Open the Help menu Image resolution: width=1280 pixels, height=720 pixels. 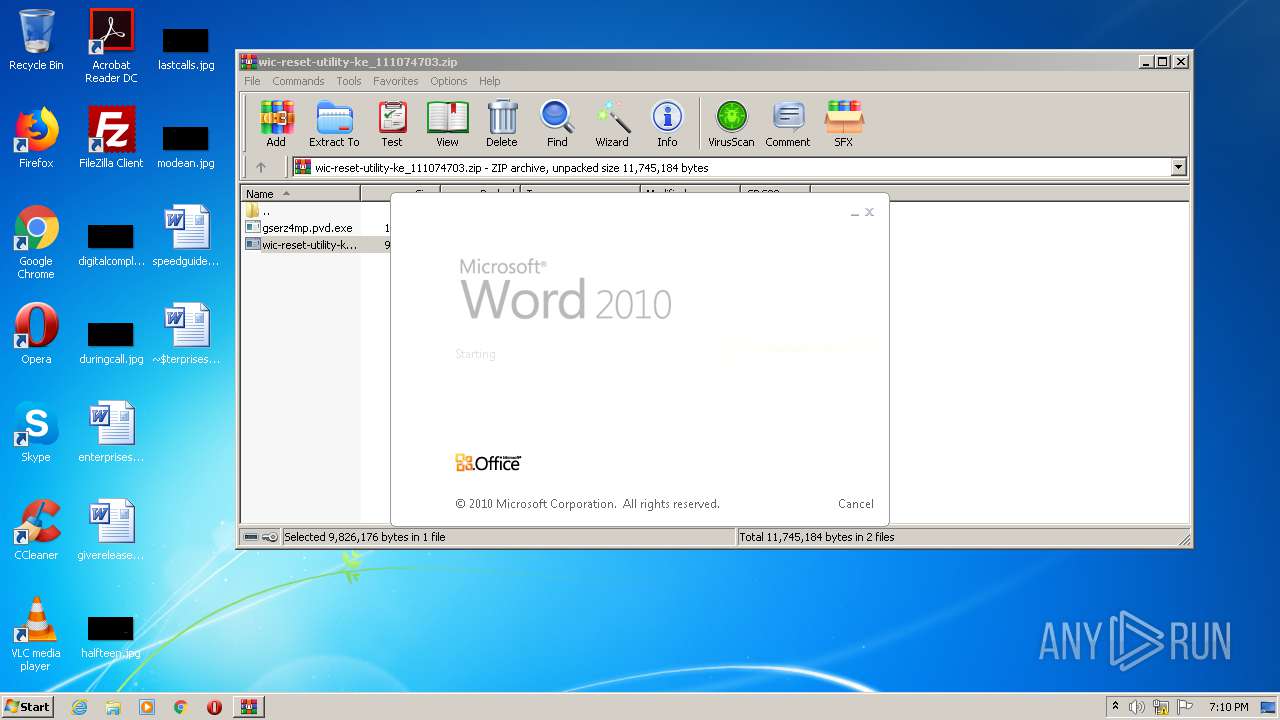coord(489,81)
